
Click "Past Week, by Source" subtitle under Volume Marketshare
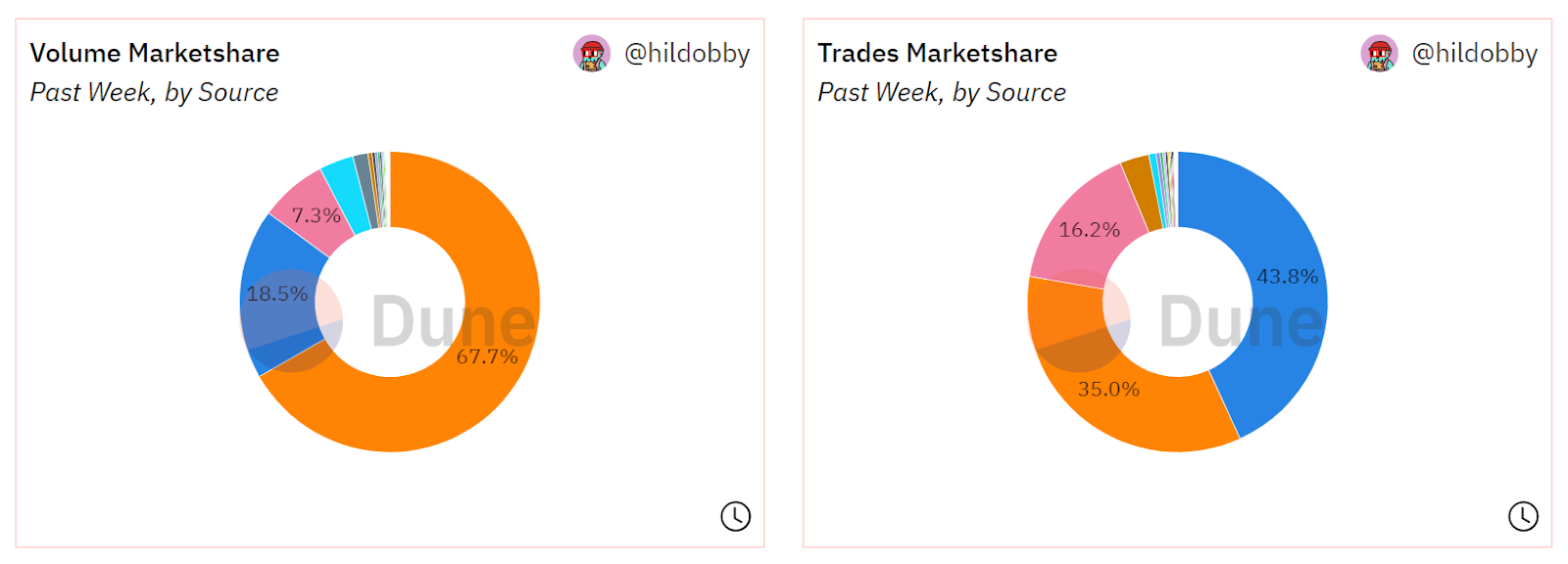[x=155, y=92]
